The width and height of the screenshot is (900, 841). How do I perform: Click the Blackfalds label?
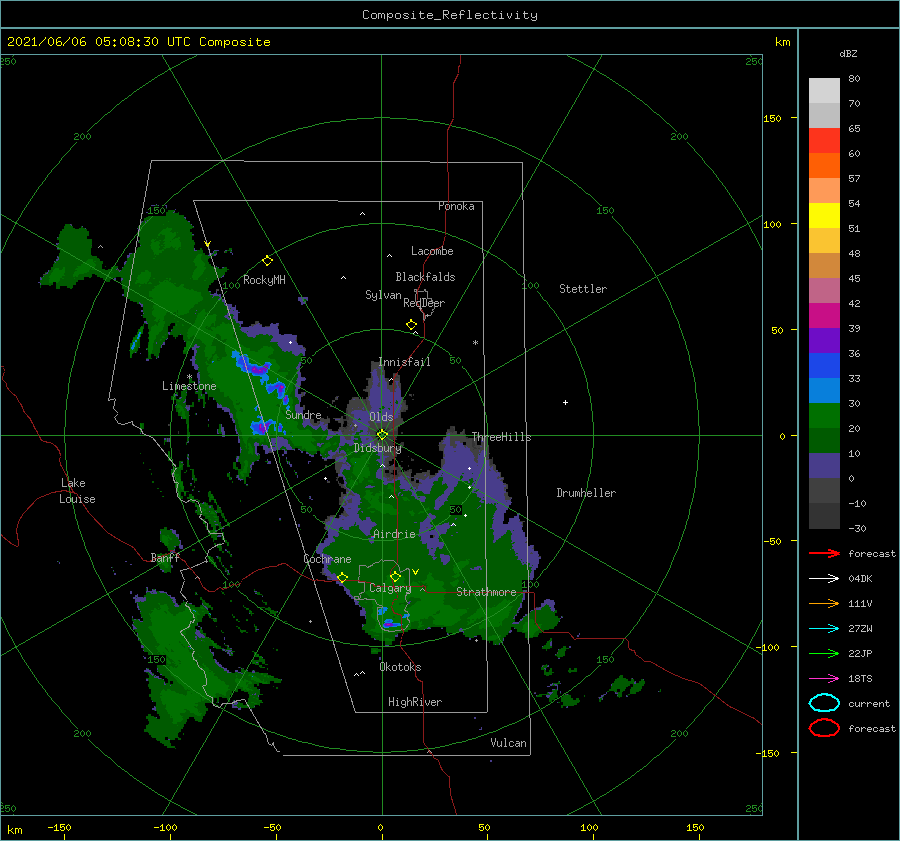[x=425, y=277]
